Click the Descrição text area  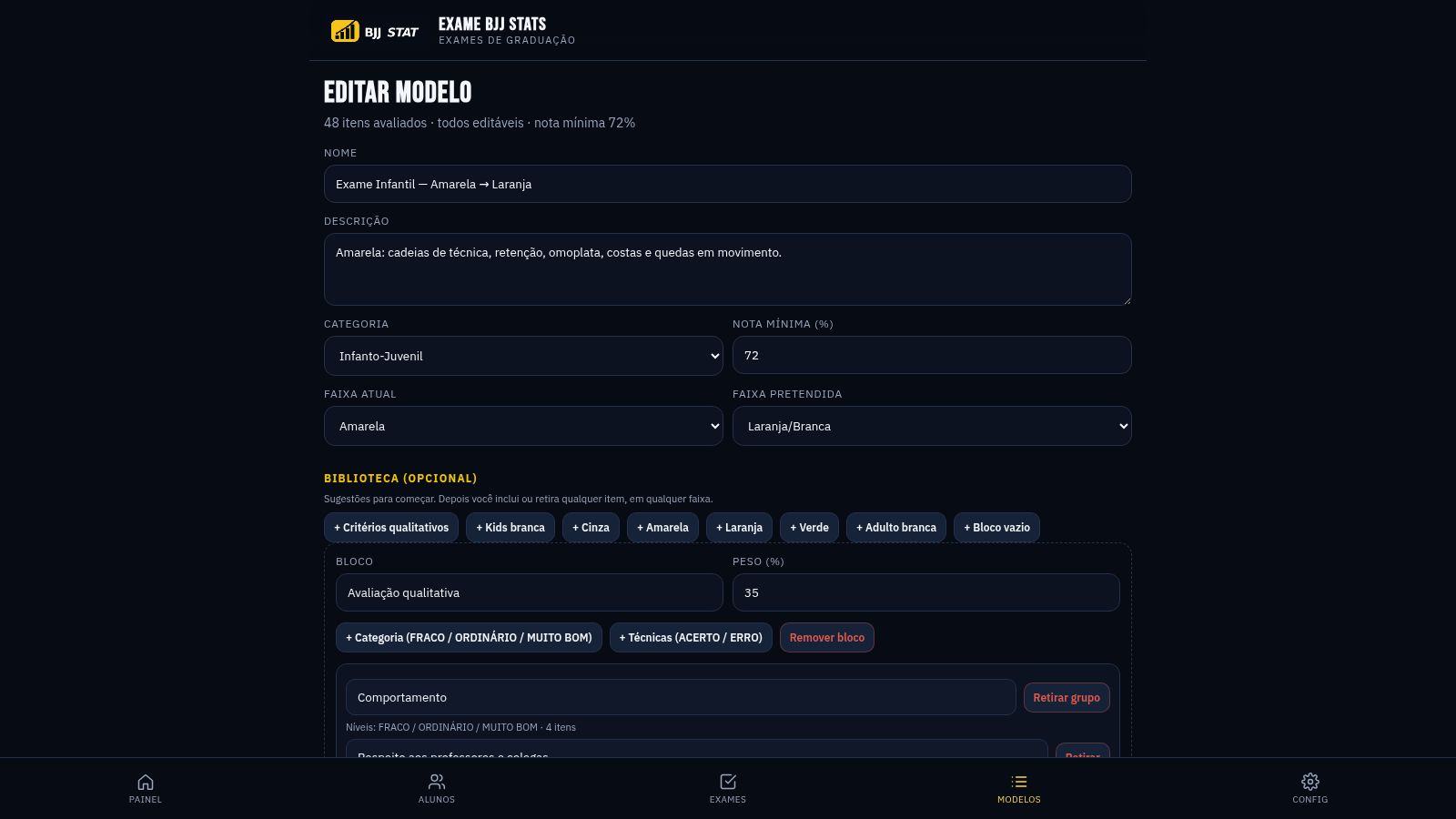click(728, 269)
